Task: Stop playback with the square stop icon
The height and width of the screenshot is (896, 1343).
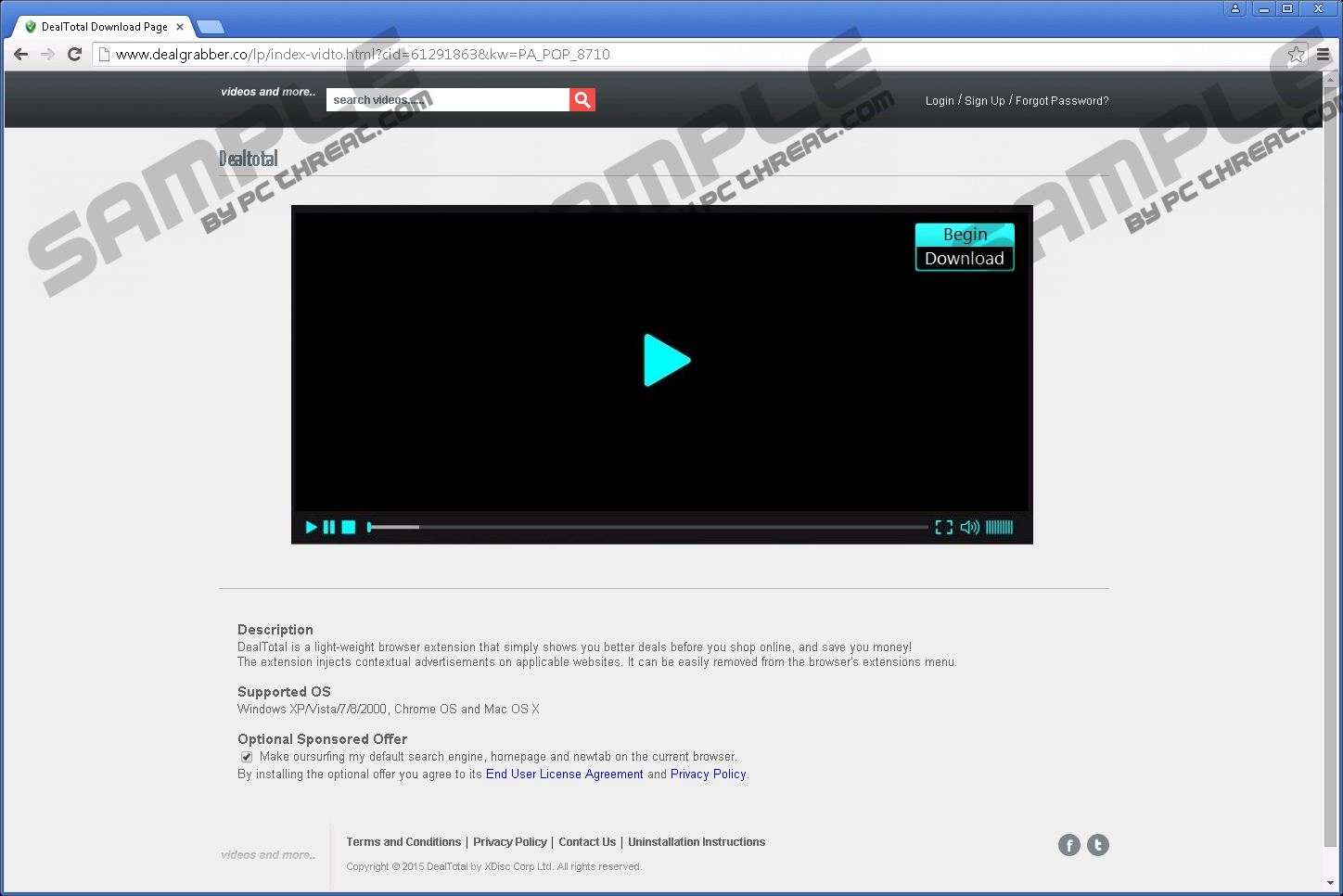Action: pyautogui.click(x=349, y=527)
